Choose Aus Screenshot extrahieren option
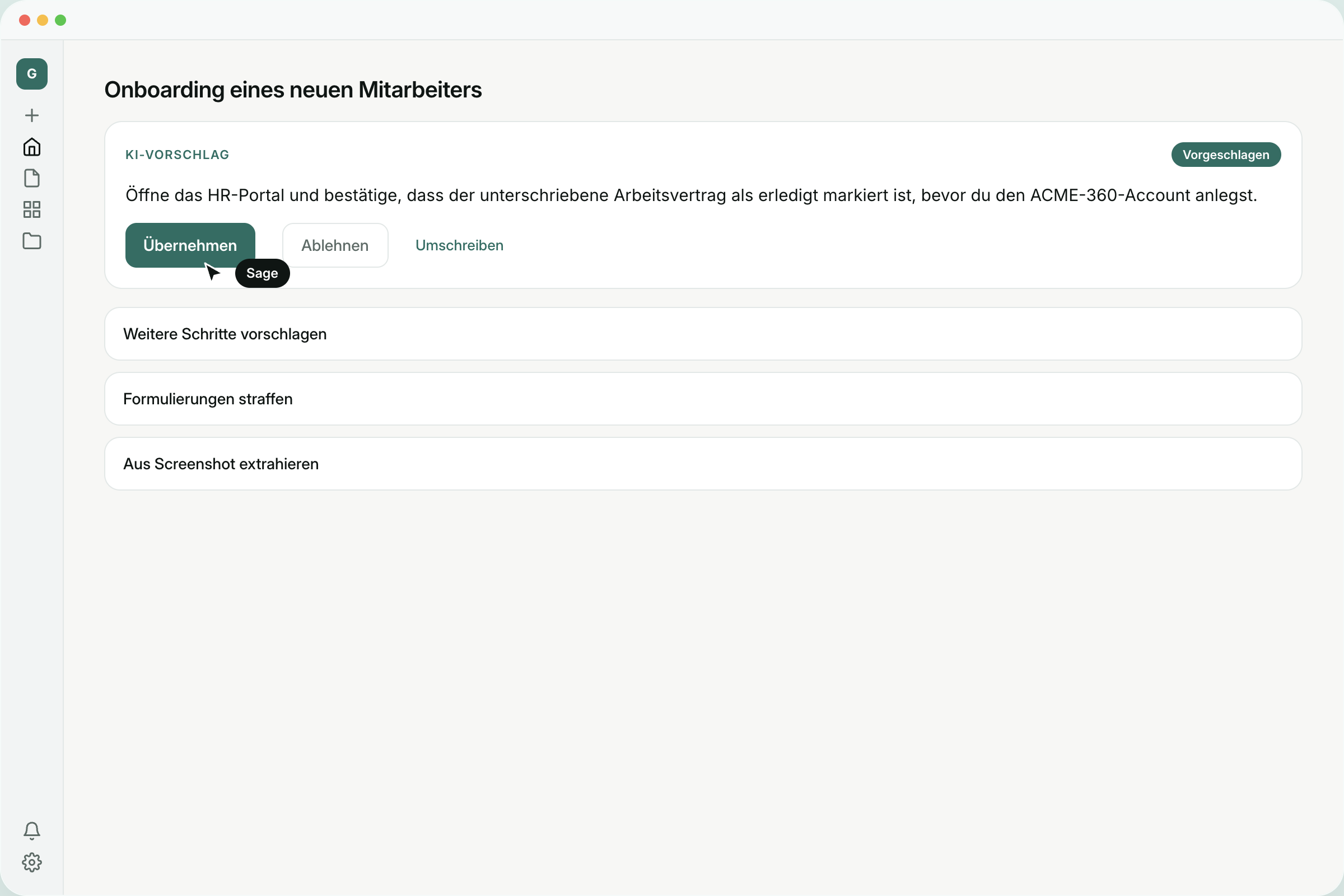This screenshot has width=1344, height=896. pos(703,464)
